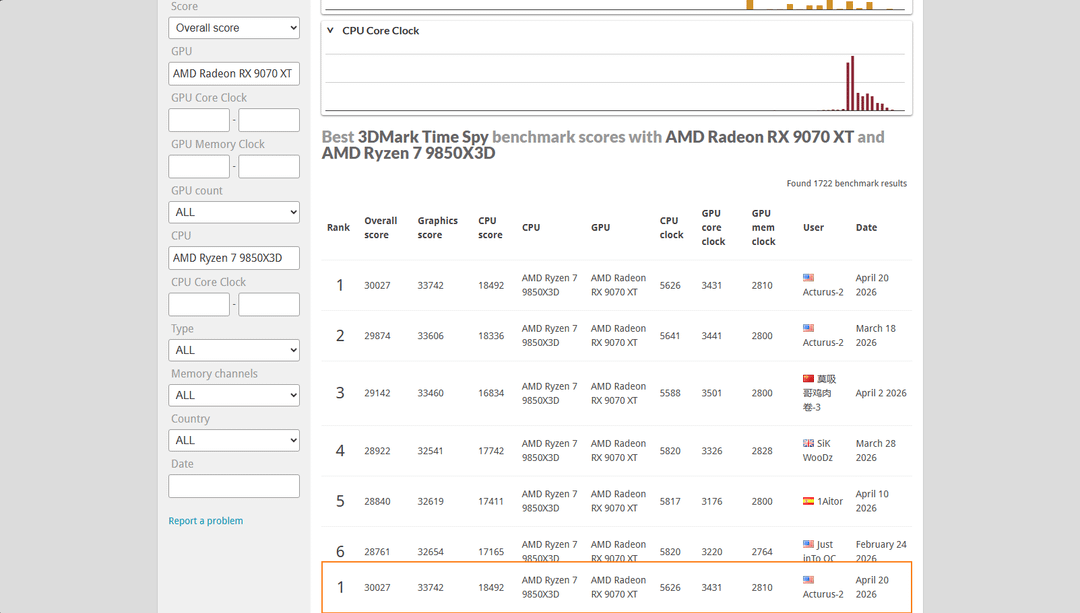
Task: Click the China flag in rank 3 row
Action: click(808, 379)
